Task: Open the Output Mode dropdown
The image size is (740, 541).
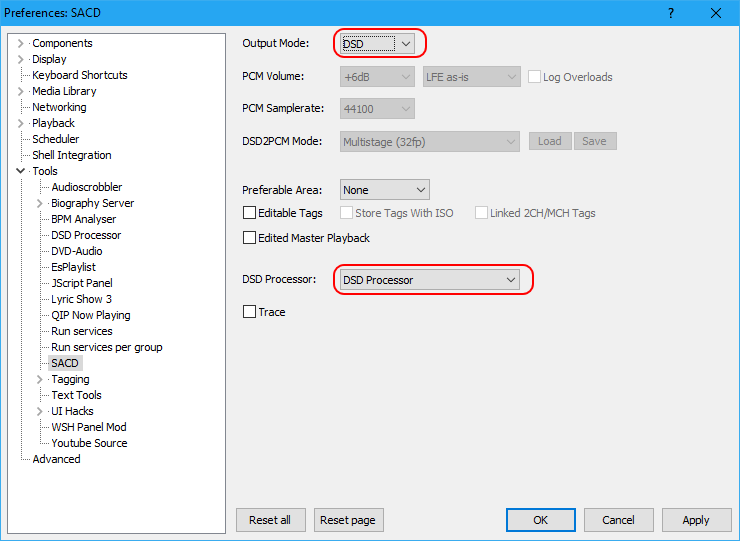Action: click(x=378, y=44)
